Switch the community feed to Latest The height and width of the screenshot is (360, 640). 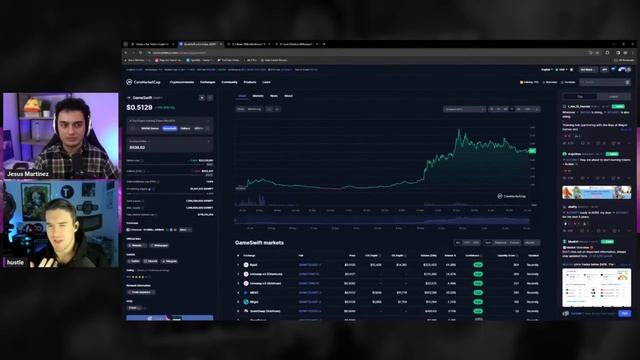click(613, 96)
